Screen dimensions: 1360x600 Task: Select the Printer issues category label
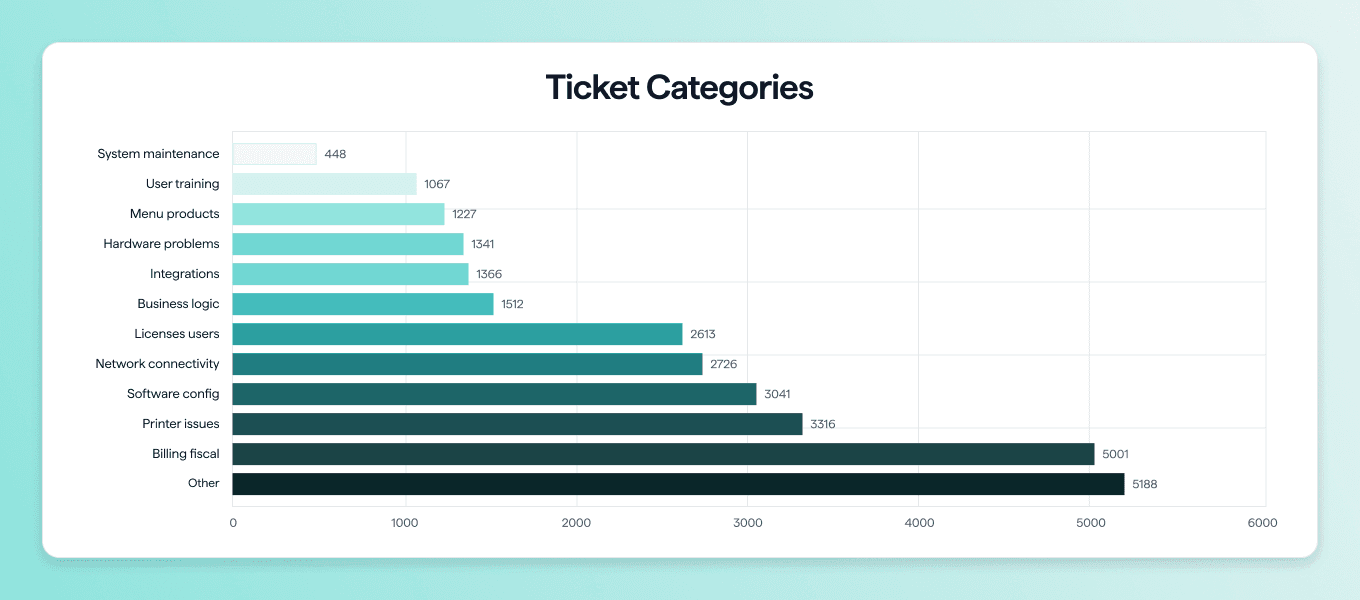(181, 424)
